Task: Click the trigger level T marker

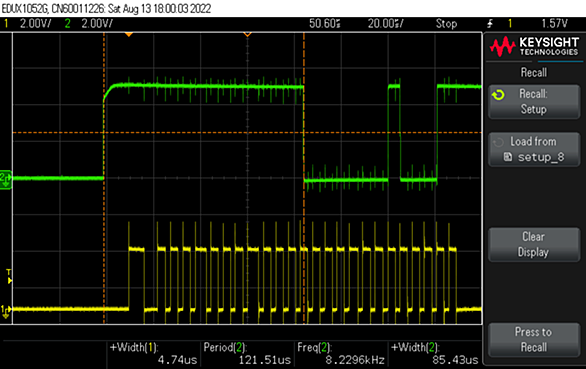Action: pos(9,276)
